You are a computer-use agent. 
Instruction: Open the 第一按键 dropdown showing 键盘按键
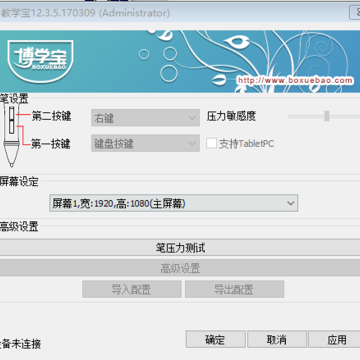point(145,143)
